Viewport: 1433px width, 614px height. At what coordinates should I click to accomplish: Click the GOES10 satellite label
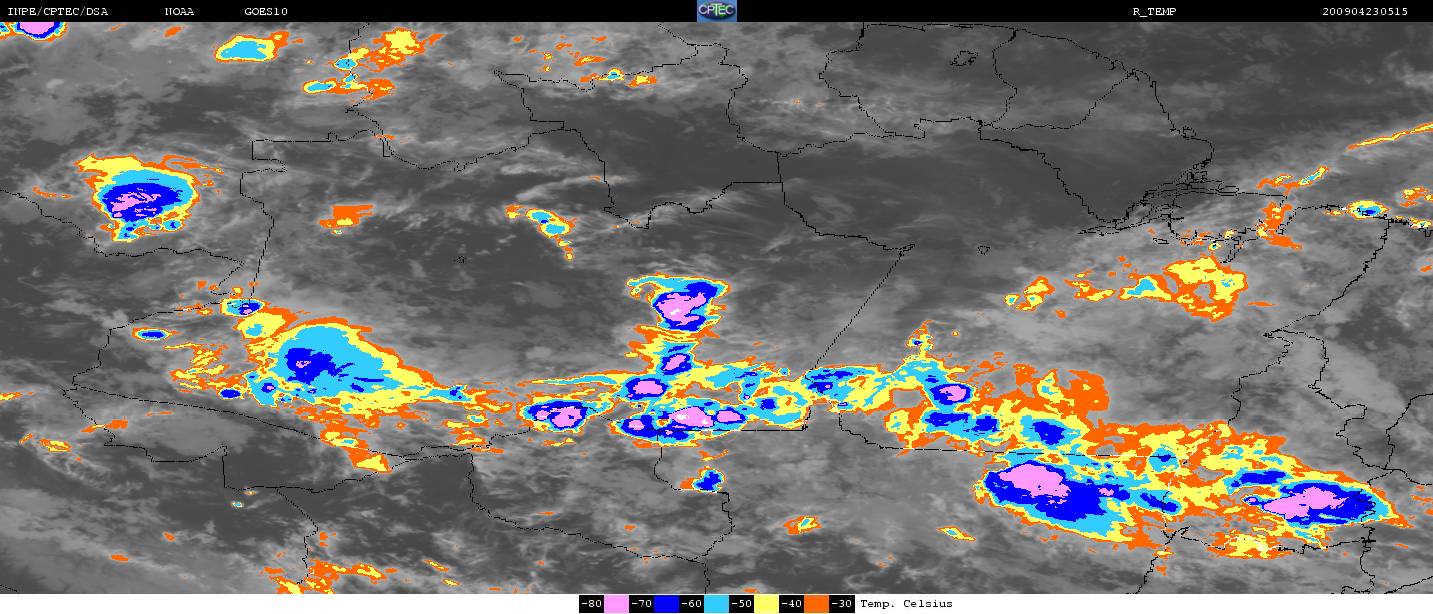tap(266, 12)
